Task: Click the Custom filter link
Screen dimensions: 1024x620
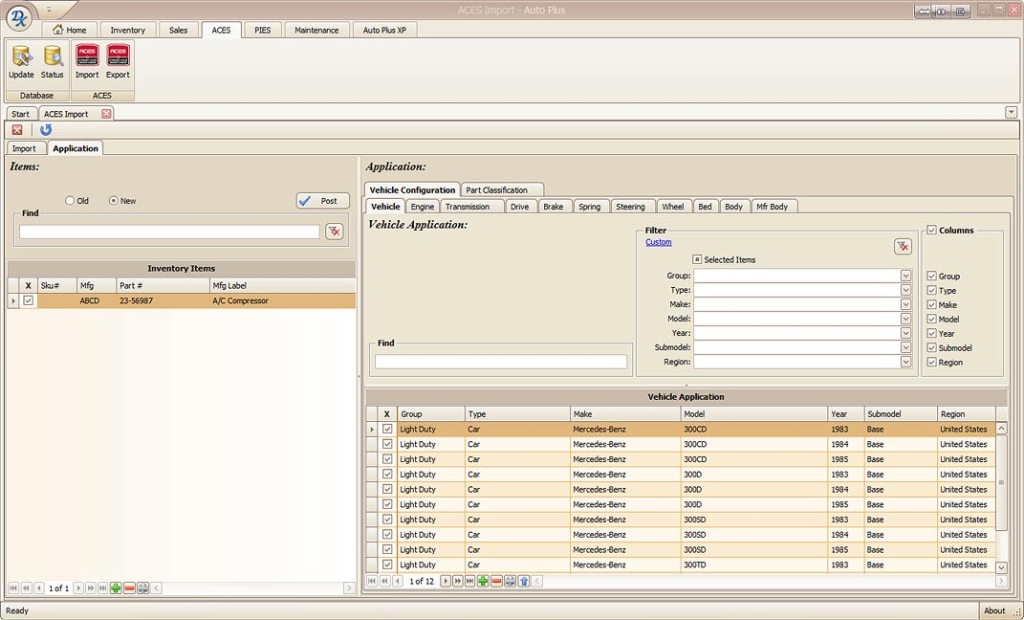Action: (658, 242)
